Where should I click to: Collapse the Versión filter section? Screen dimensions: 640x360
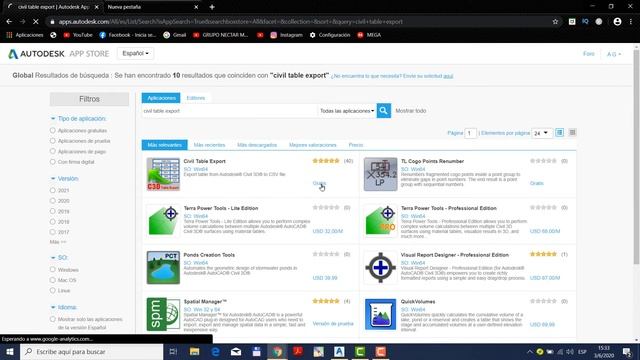pyautogui.click(x=64, y=178)
